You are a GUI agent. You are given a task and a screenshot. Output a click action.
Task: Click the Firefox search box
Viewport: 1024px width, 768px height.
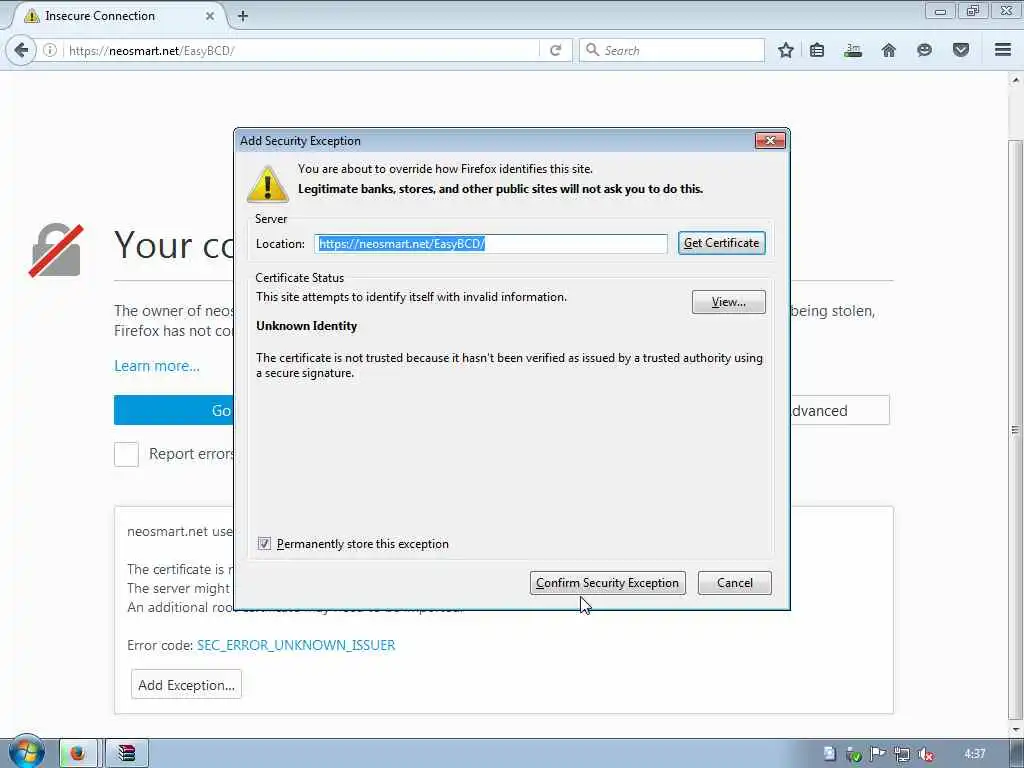pyautogui.click(x=672, y=50)
